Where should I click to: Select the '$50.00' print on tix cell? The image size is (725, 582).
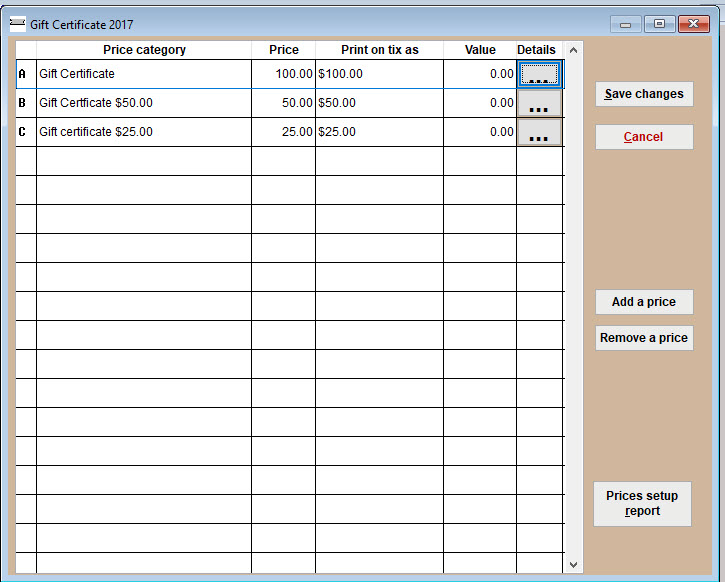point(379,103)
